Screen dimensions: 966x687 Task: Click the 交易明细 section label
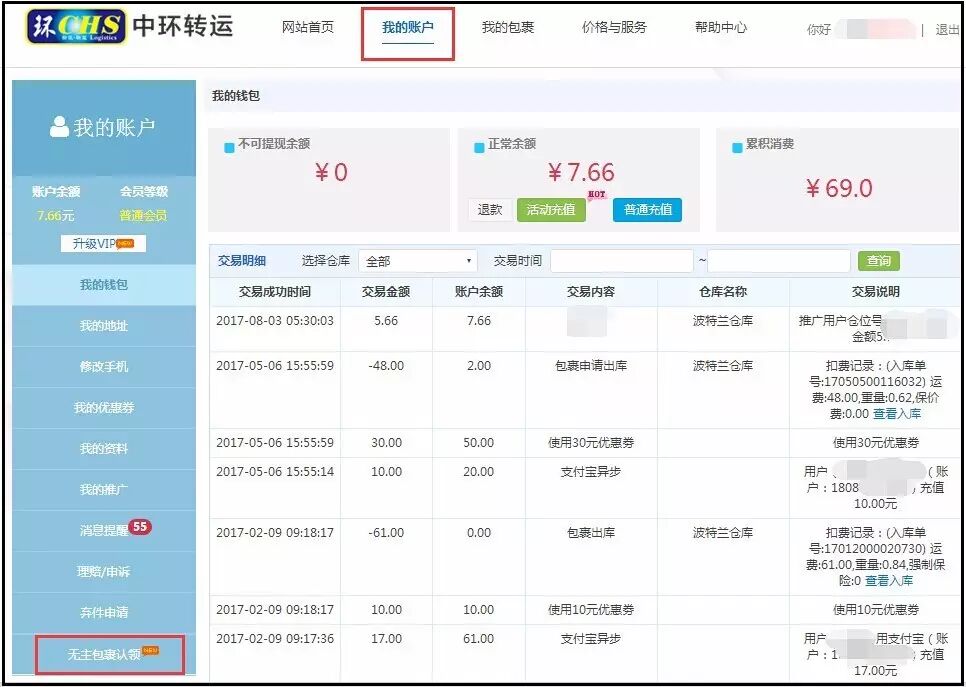coord(242,261)
